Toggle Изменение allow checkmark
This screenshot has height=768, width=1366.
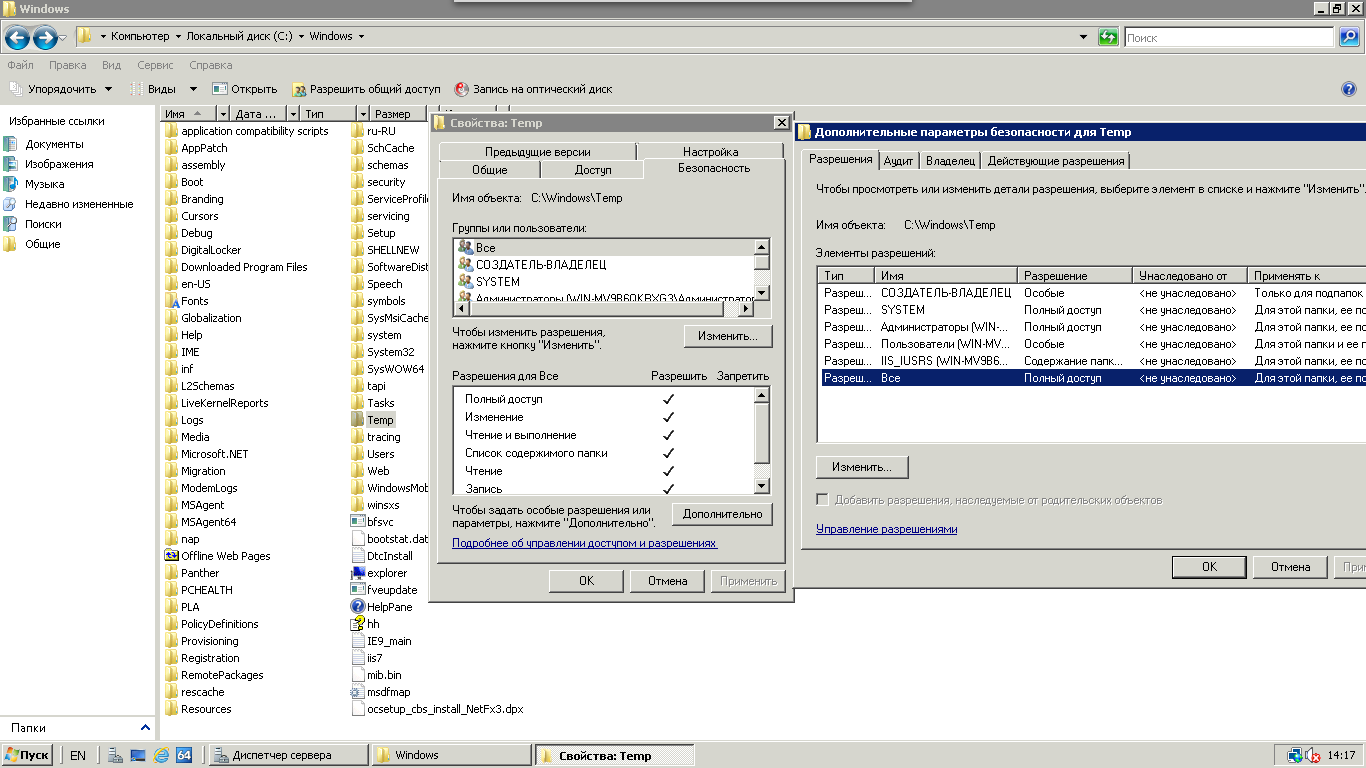pyautogui.click(x=668, y=417)
